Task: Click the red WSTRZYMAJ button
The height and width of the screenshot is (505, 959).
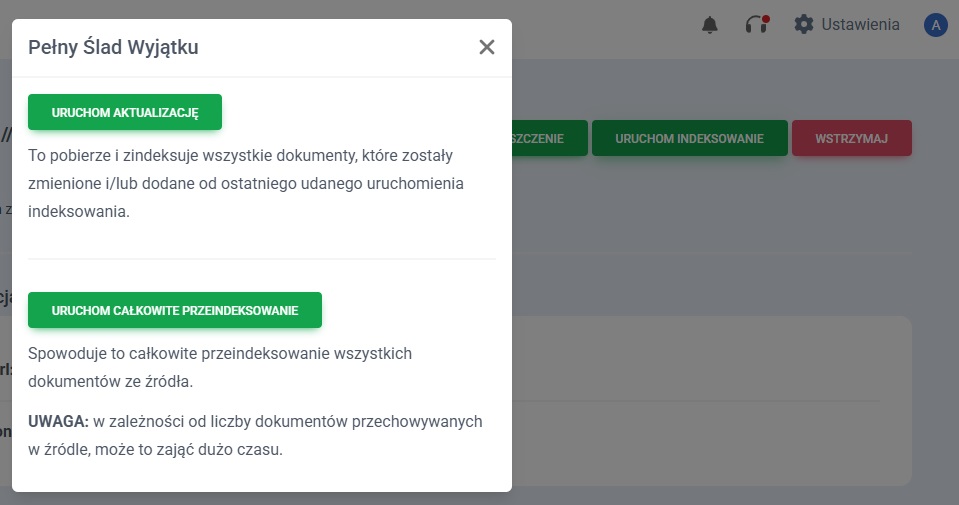Action: pyautogui.click(x=851, y=139)
